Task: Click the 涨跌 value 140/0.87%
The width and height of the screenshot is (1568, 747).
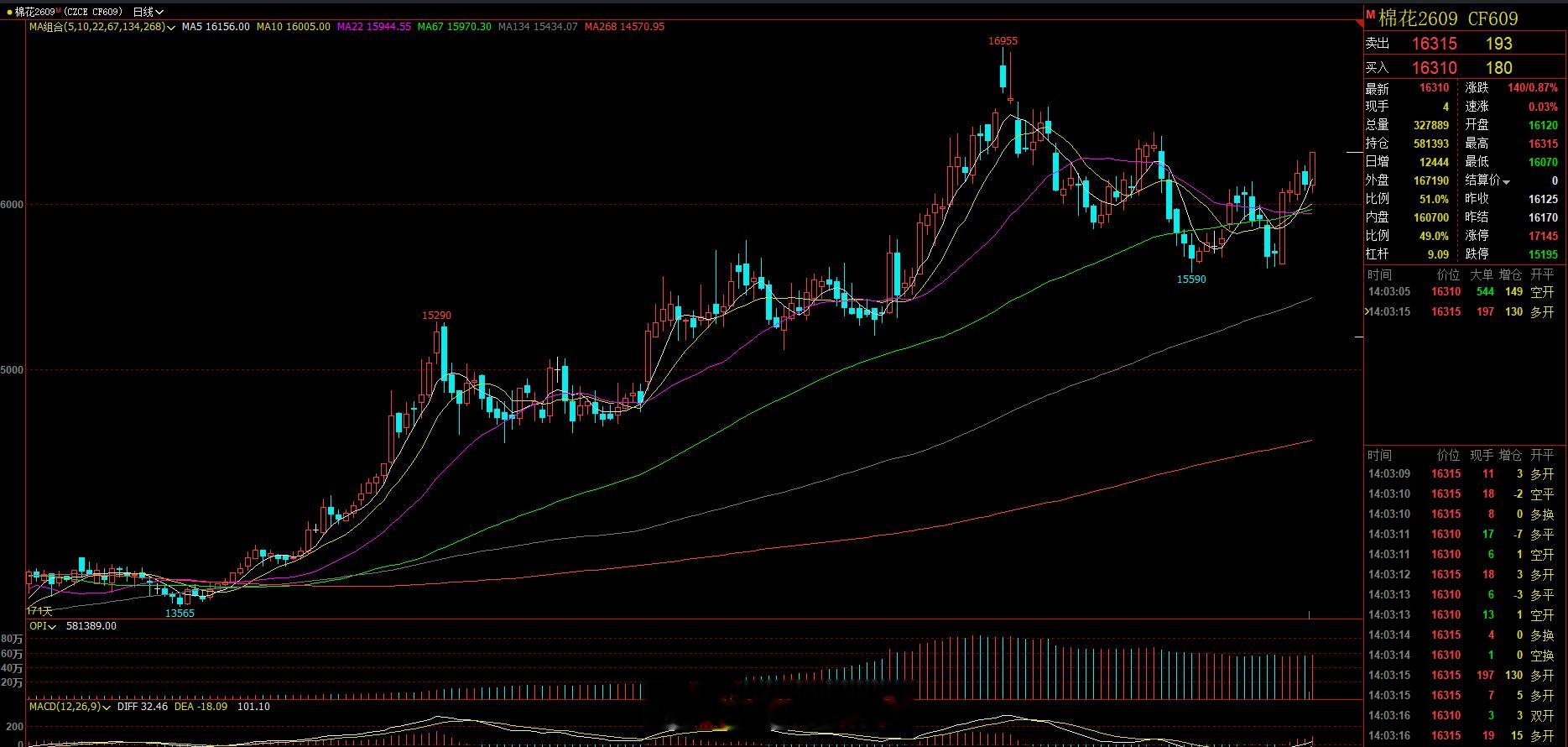Action: (1533, 87)
